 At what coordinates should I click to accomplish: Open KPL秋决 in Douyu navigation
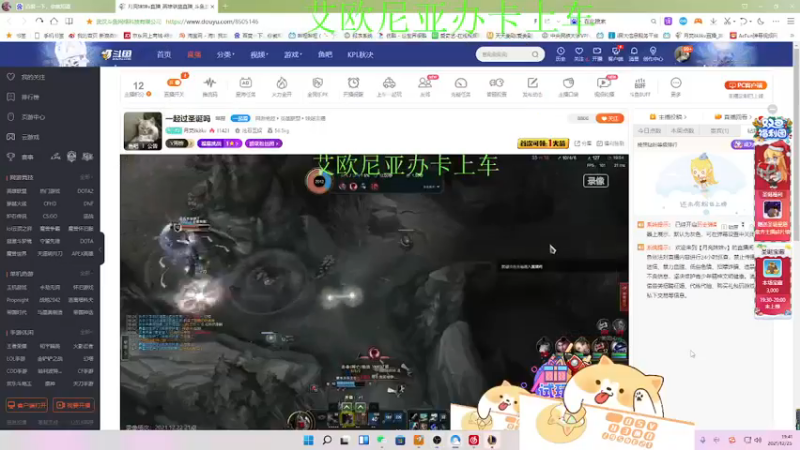[360, 55]
